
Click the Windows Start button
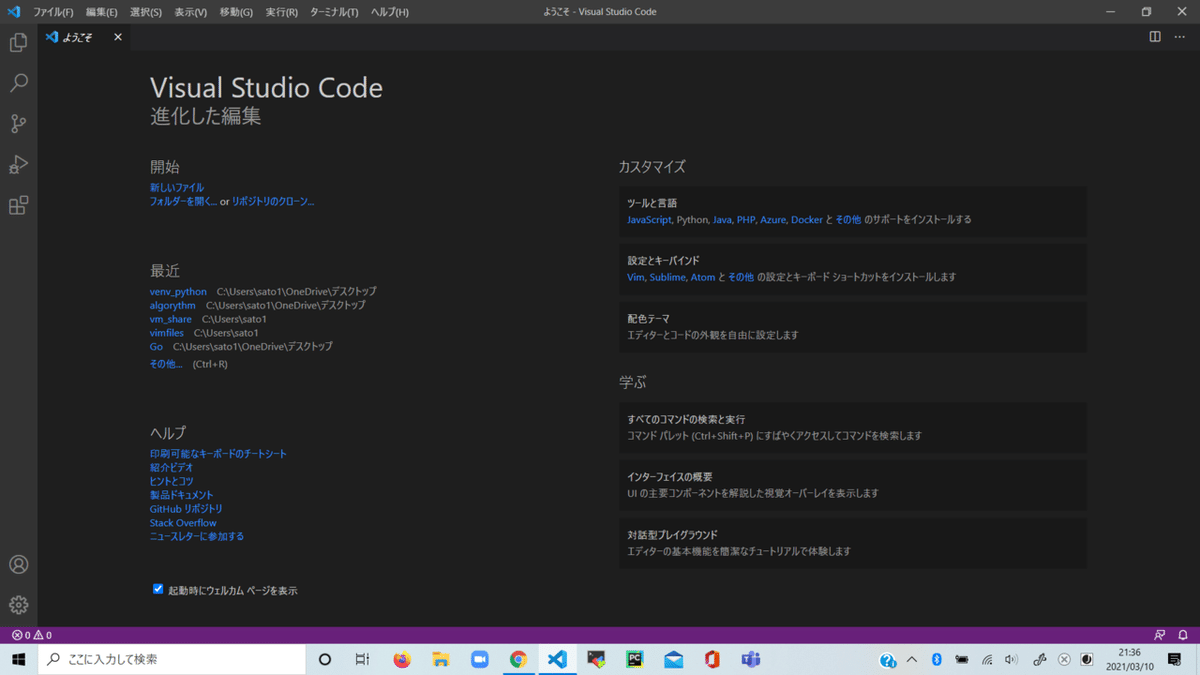(x=18, y=659)
